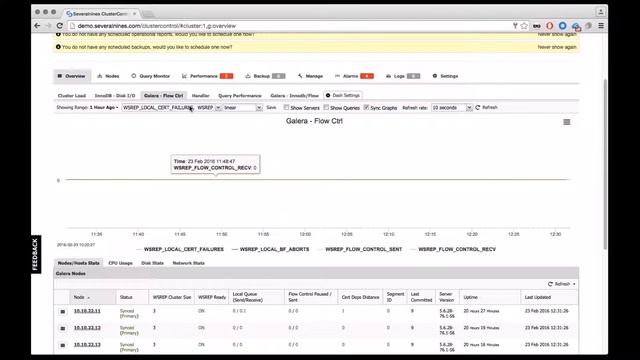The width and height of the screenshot is (640, 360).
Task: Switch to the Query Performance dashboard
Action: click(240, 96)
